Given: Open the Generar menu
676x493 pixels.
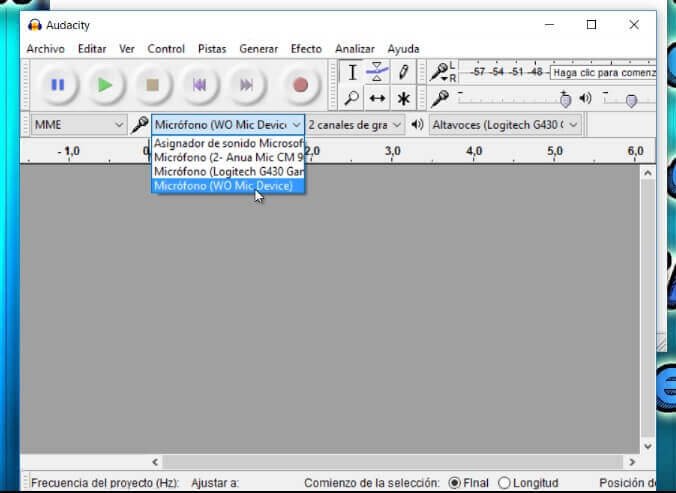Looking at the screenshot, I should point(259,49).
